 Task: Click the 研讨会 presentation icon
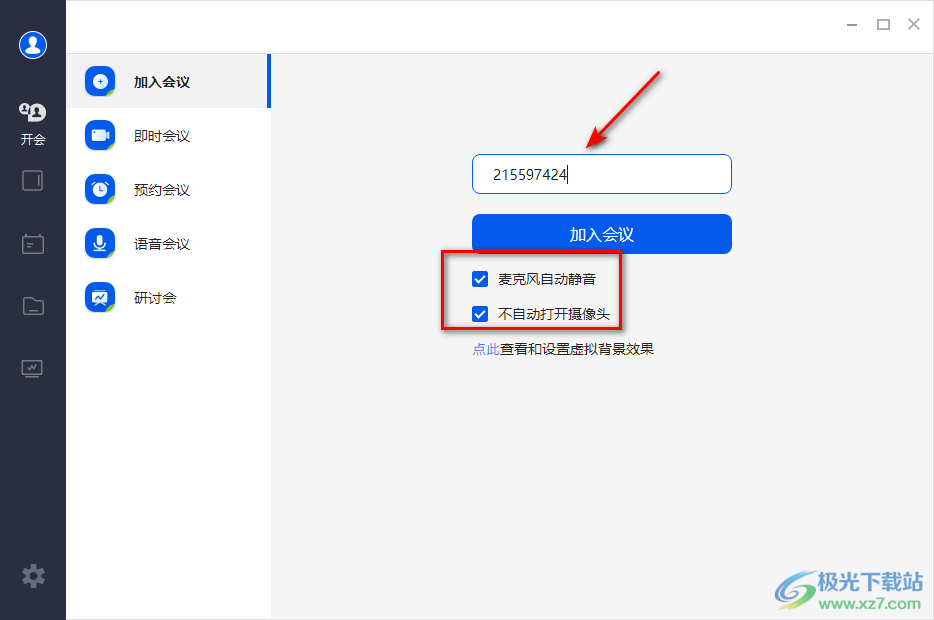pyautogui.click(x=100, y=297)
